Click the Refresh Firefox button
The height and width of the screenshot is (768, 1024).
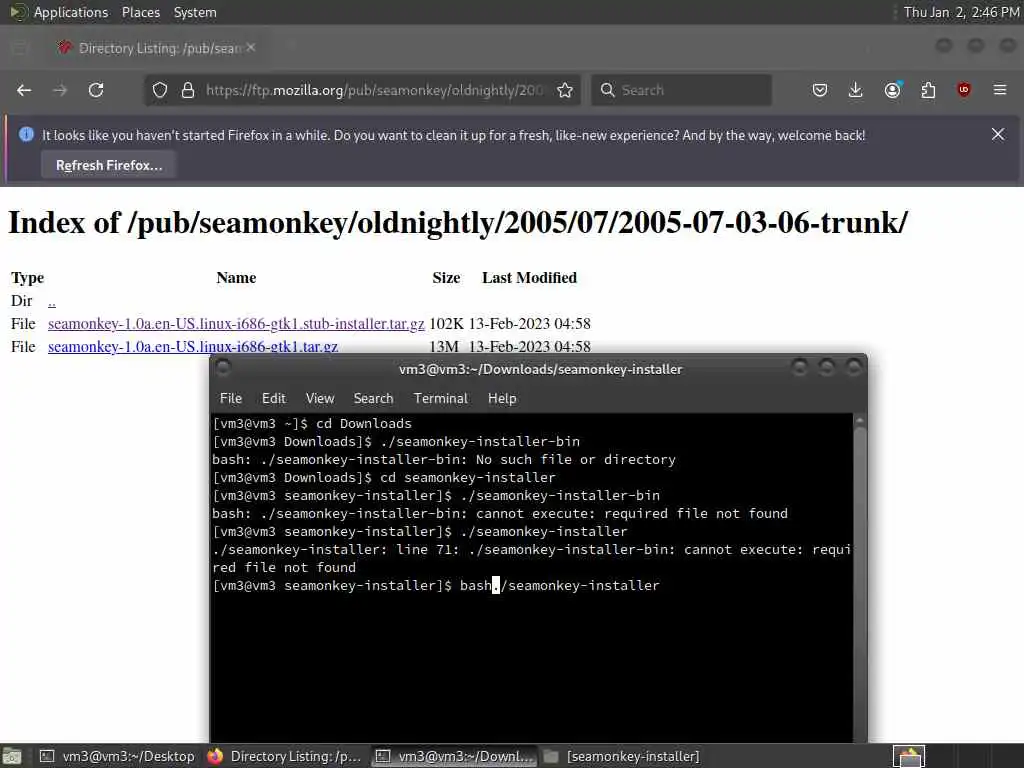tap(109, 165)
